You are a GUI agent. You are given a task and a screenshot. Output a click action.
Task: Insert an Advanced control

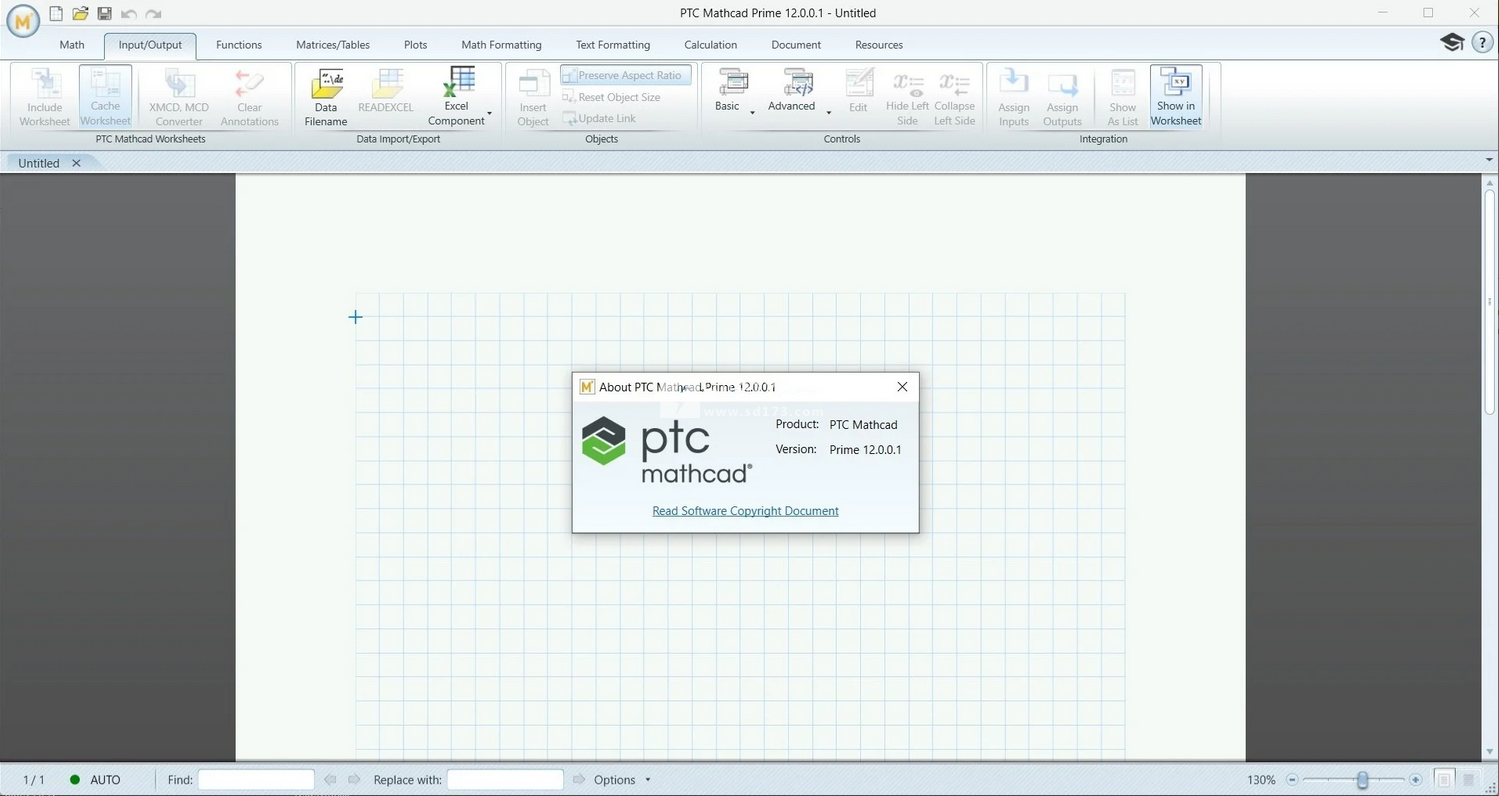[792, 90]
